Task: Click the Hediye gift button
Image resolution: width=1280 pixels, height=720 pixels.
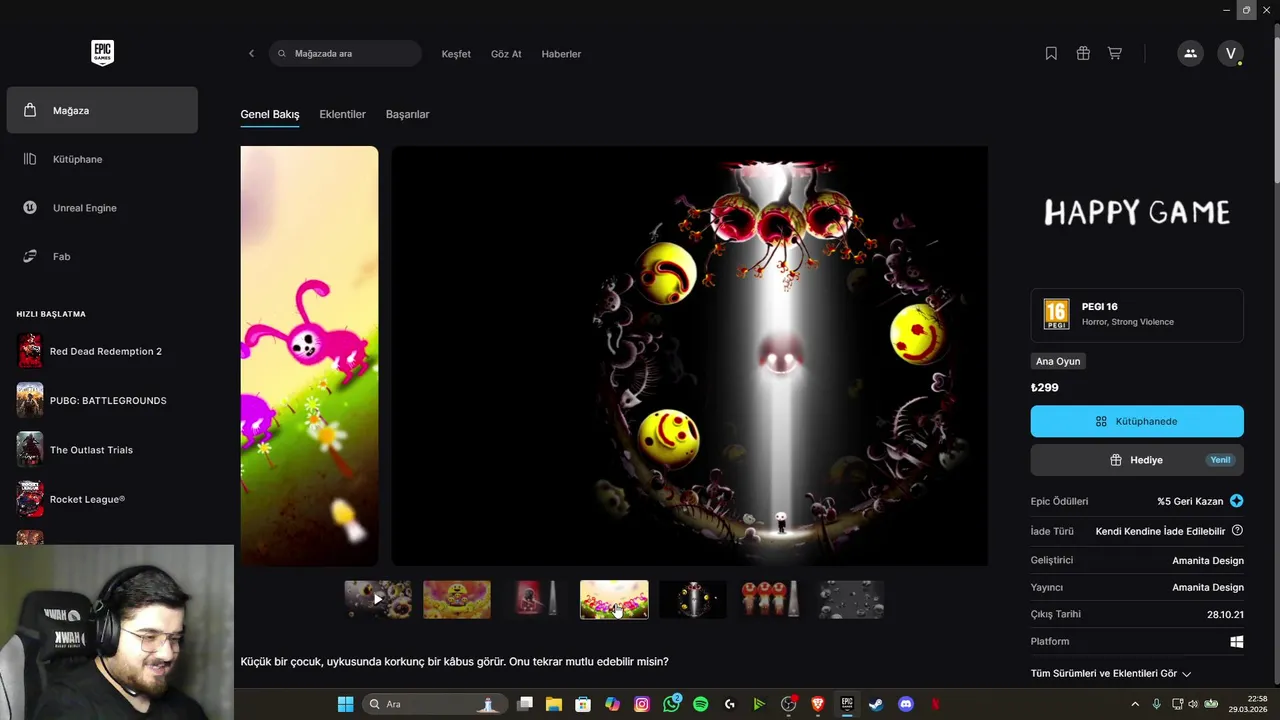Action: (1137, 460)
